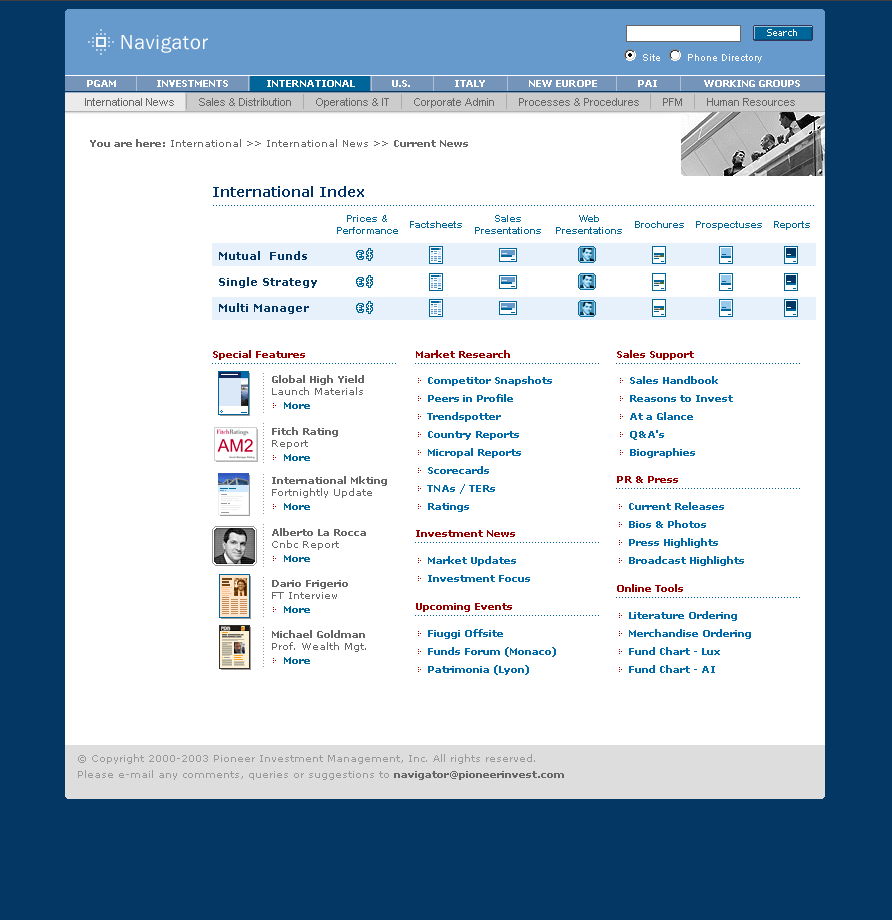Click the Alberto La Rocca photo thumbnail

[x=234, y=546]
